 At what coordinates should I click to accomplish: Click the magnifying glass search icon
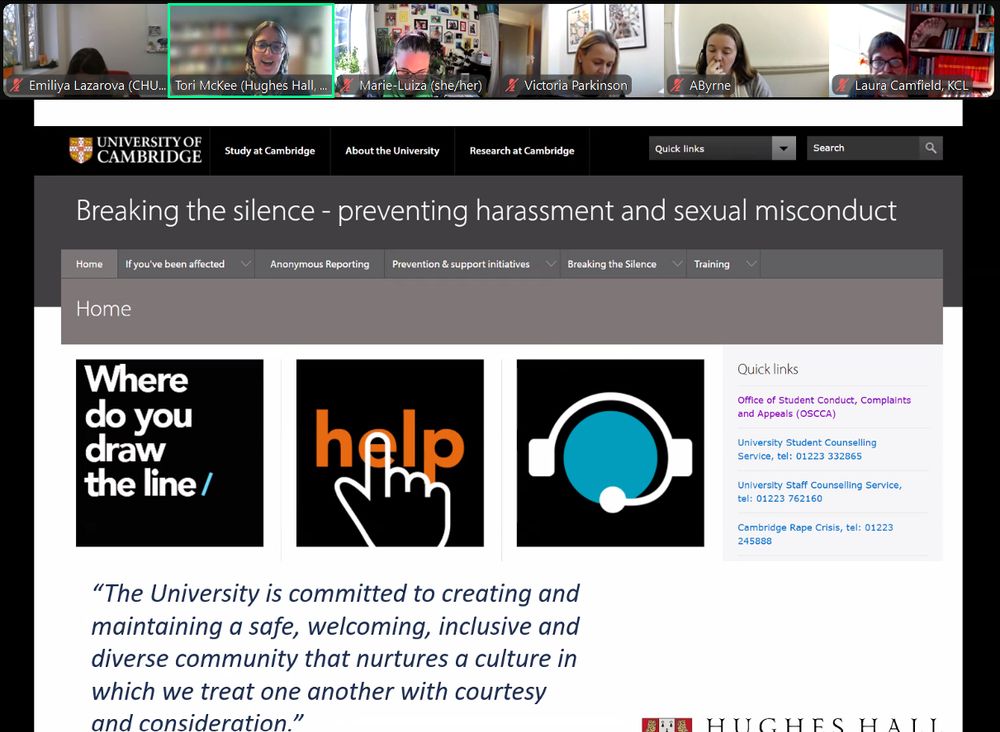point(930,148)
